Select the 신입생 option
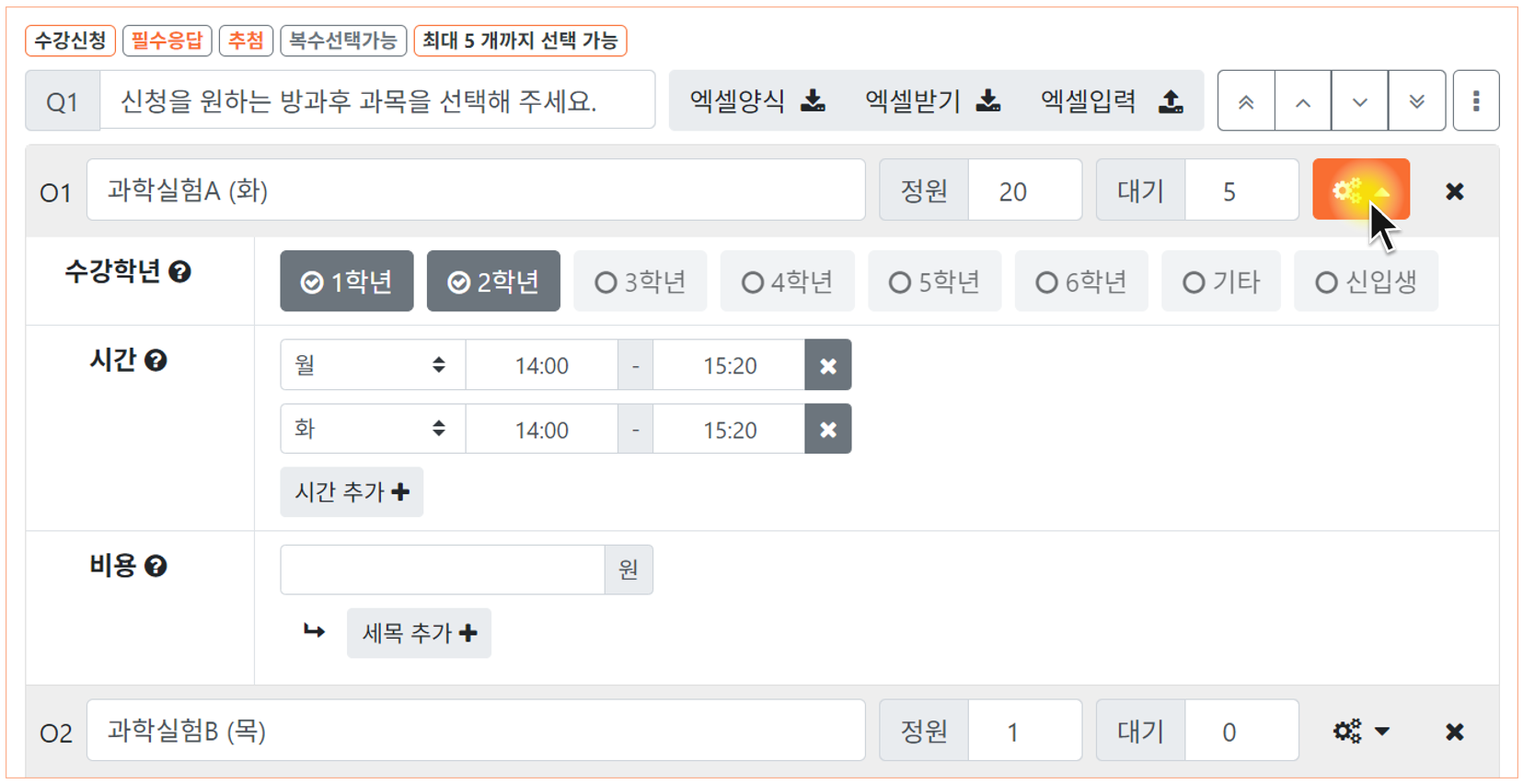 coord(1366,282)
